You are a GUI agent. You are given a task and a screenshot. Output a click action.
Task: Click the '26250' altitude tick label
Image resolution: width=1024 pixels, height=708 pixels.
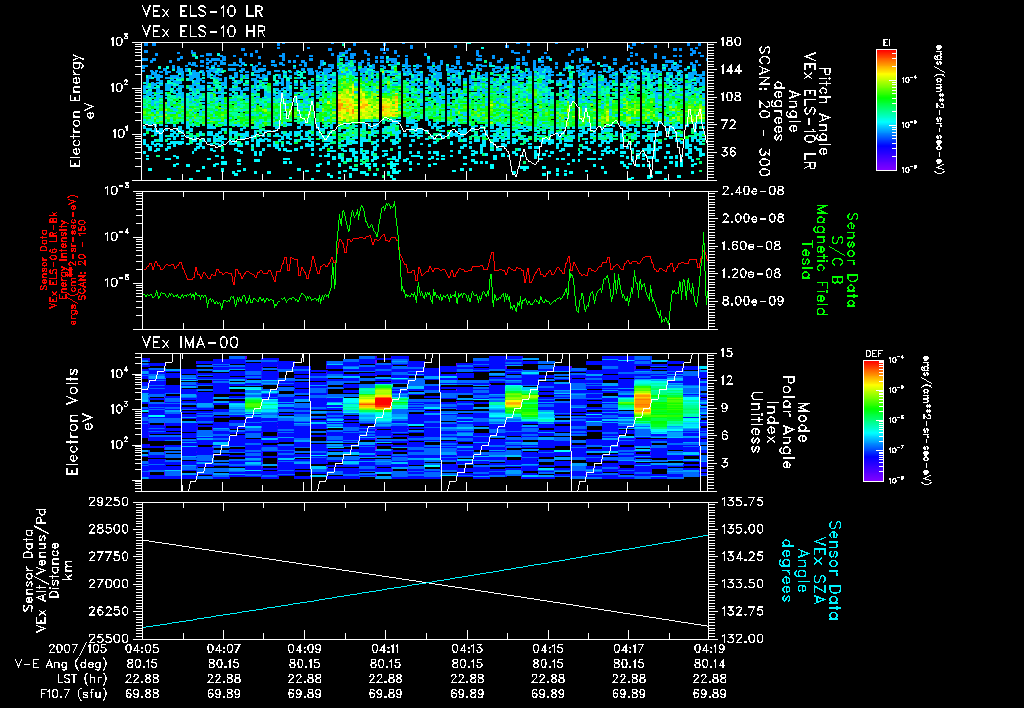tap(108, 611)
